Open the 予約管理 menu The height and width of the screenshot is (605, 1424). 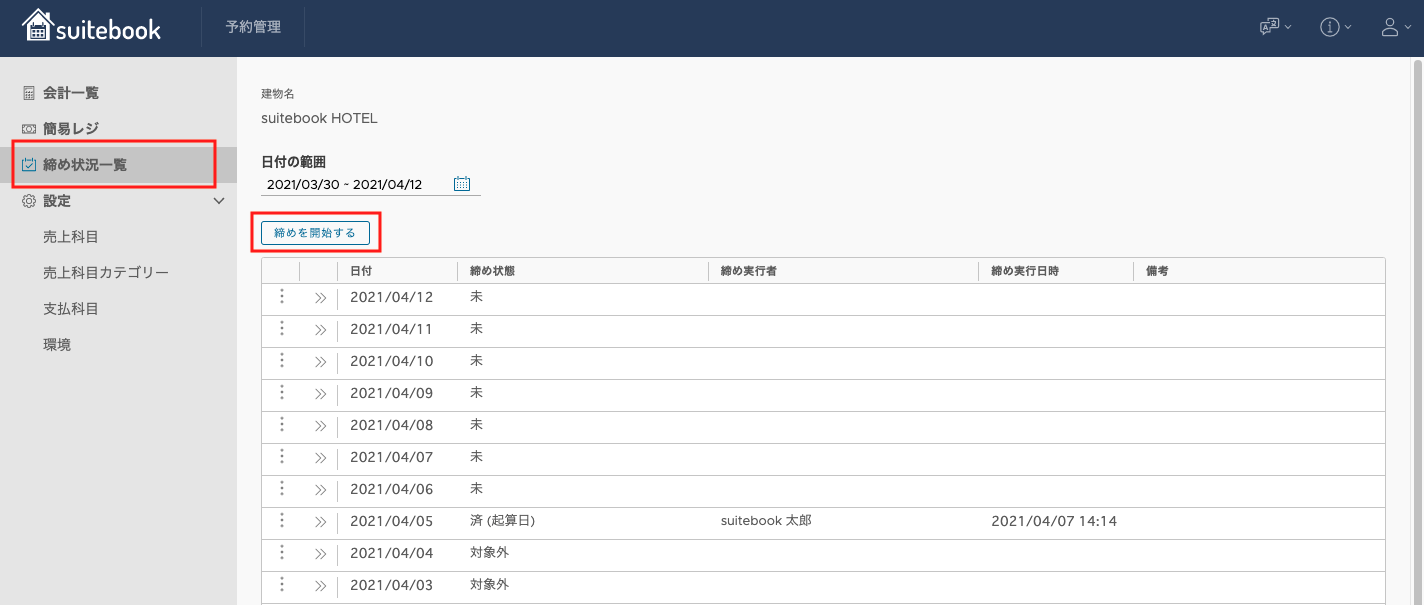point(253,27)
